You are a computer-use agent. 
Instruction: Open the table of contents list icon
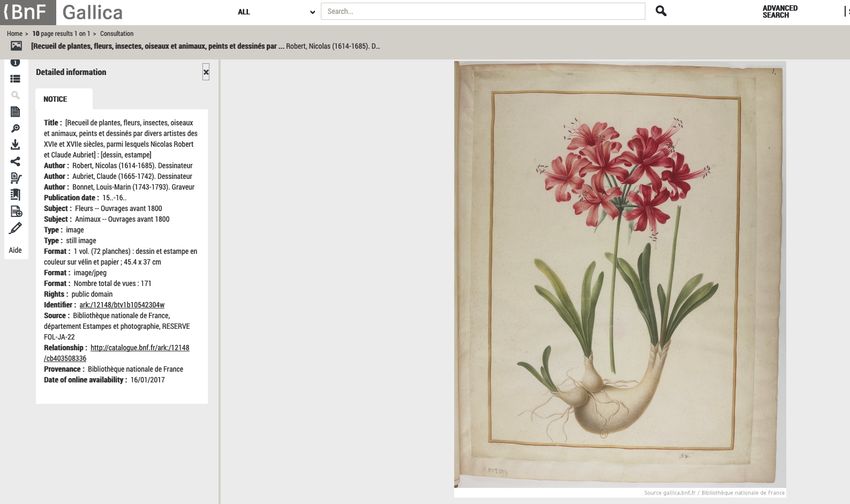point(15,79)
